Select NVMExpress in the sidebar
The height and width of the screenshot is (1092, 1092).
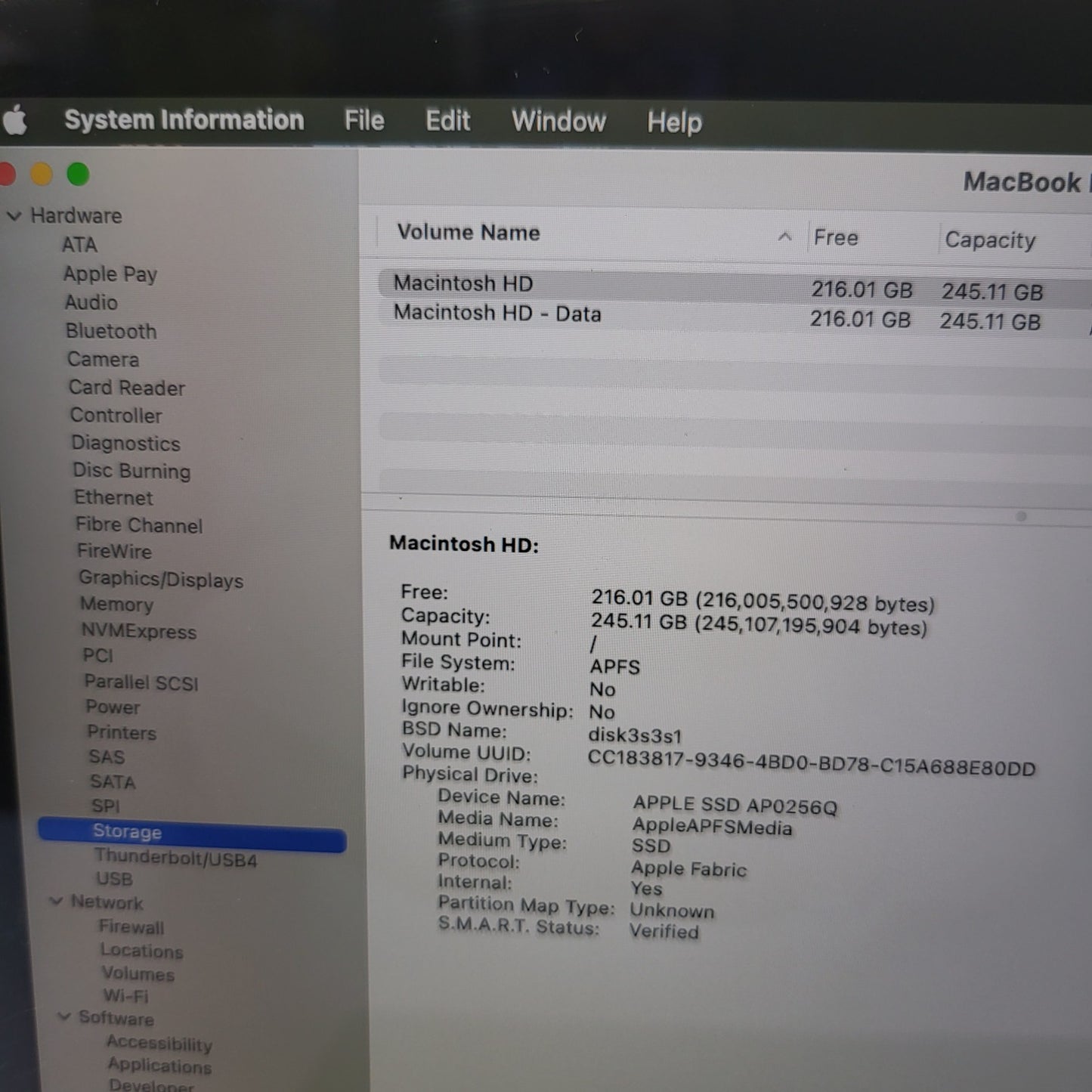(139, 631)
